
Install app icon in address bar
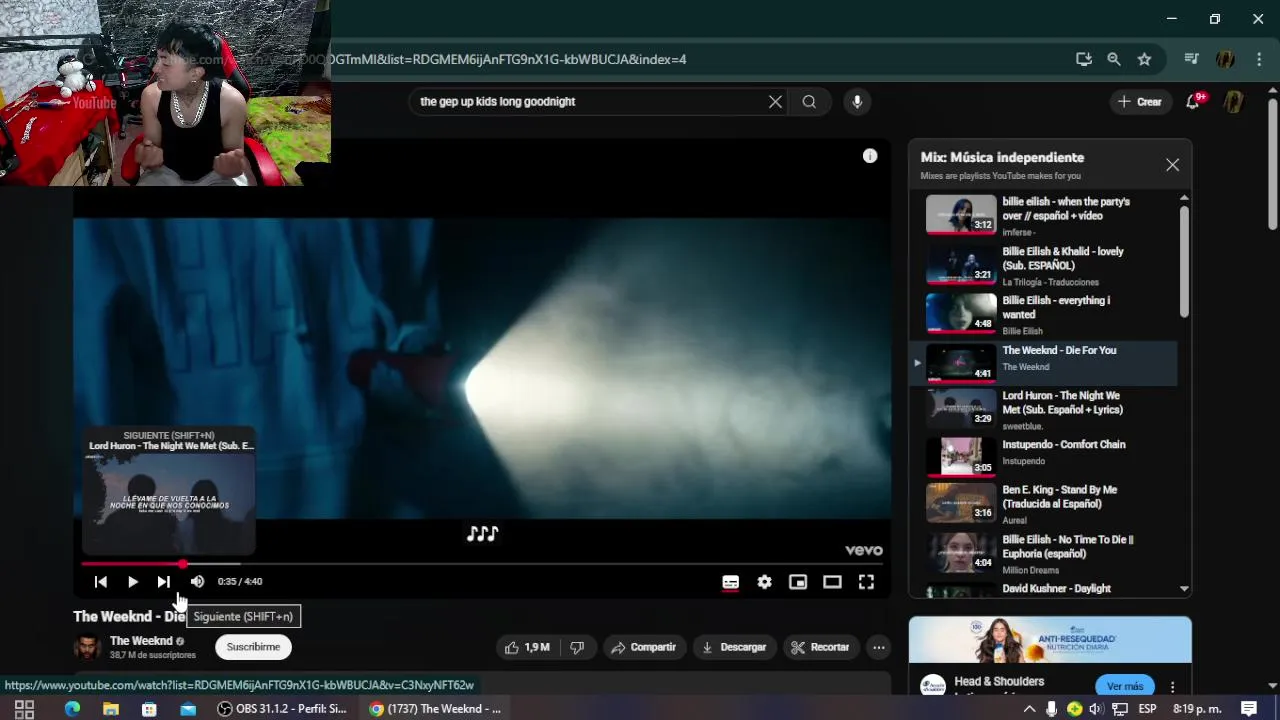tap(1084, 59)
